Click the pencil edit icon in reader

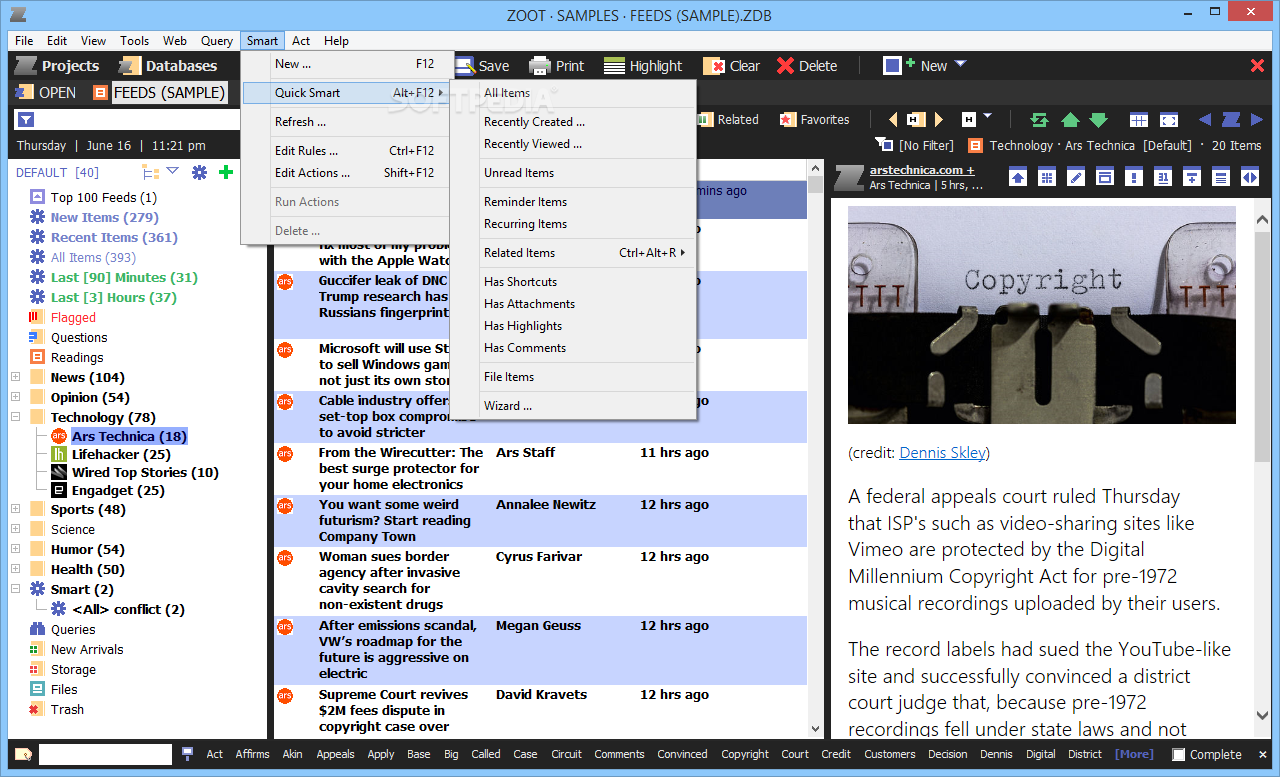click(x=1076, y=177)
